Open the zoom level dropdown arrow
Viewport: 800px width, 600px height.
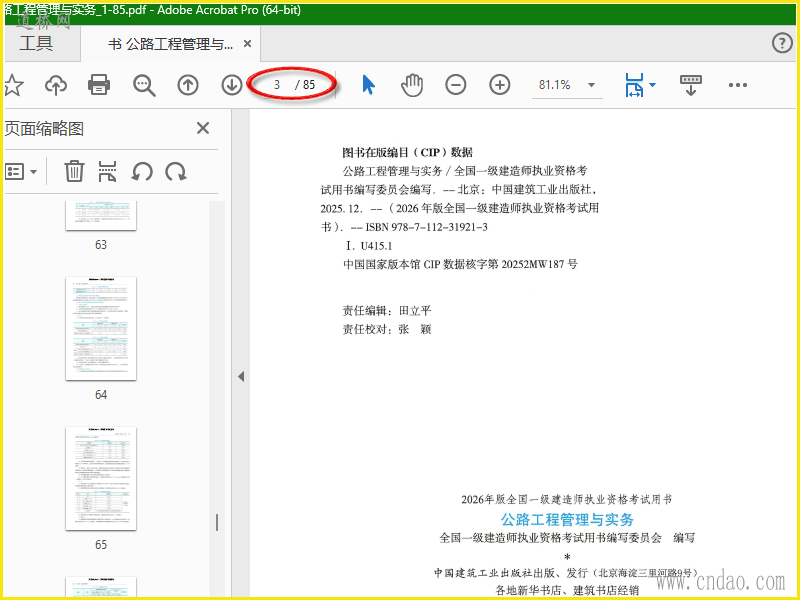[x=591, y=85]
